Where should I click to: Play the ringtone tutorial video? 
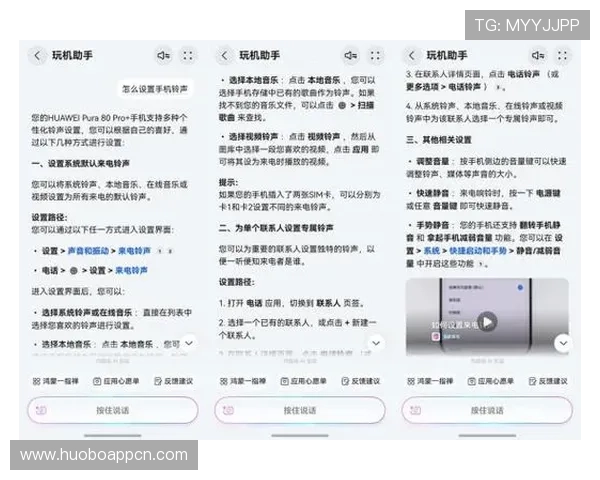tap(487, 322)
